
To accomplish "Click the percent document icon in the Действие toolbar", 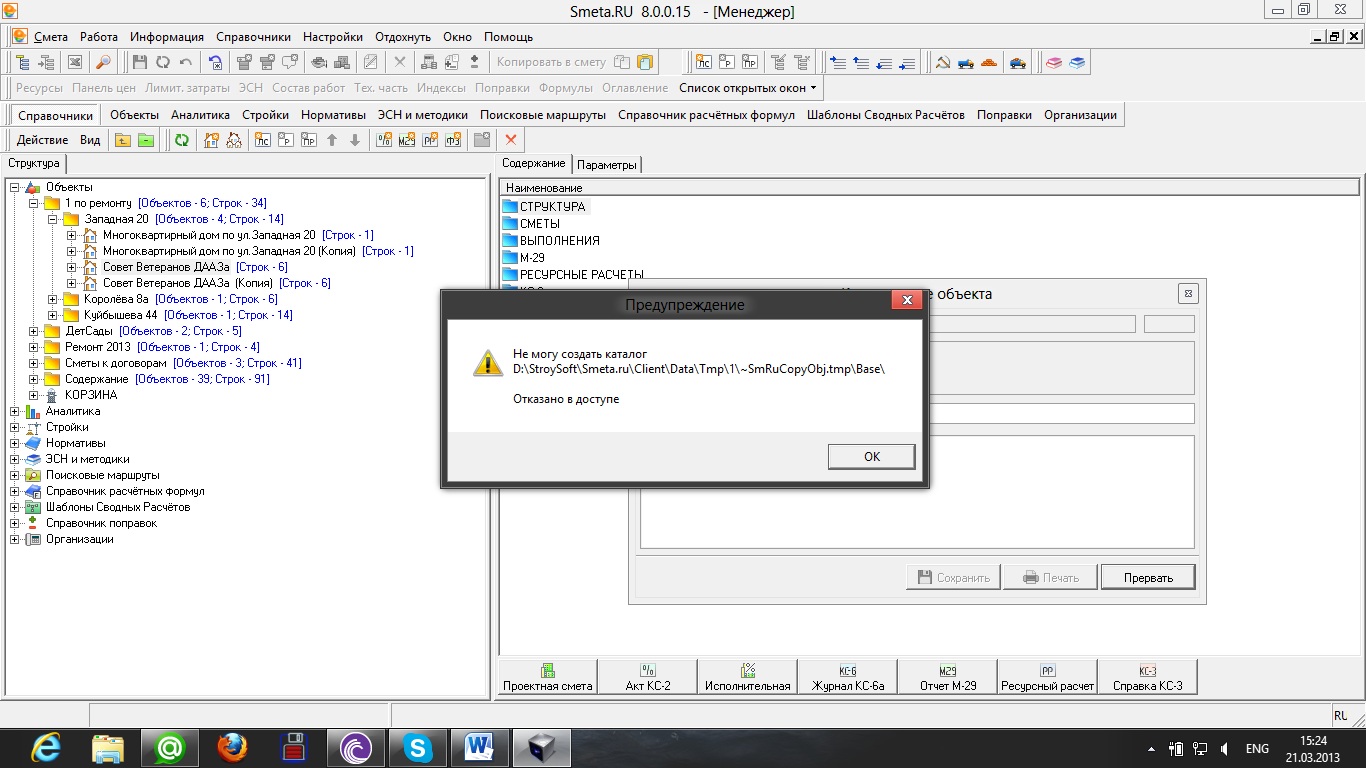I will [x=384, y=141].
